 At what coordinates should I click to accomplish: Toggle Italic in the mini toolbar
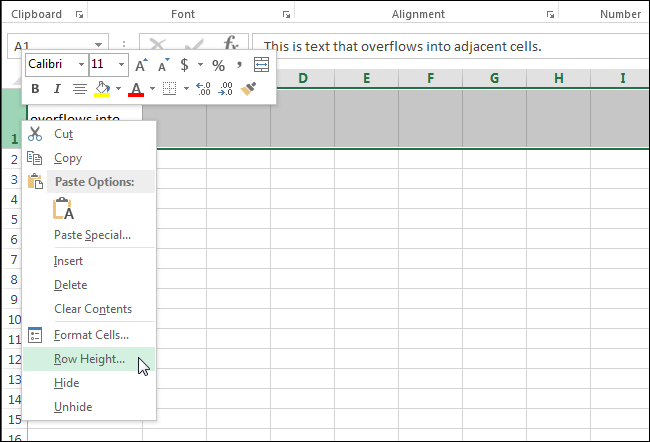tap(57, 89)
